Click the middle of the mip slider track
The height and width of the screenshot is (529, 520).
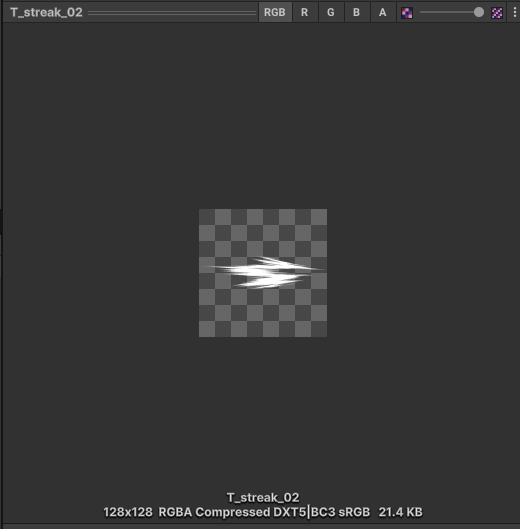click(449, 12)
